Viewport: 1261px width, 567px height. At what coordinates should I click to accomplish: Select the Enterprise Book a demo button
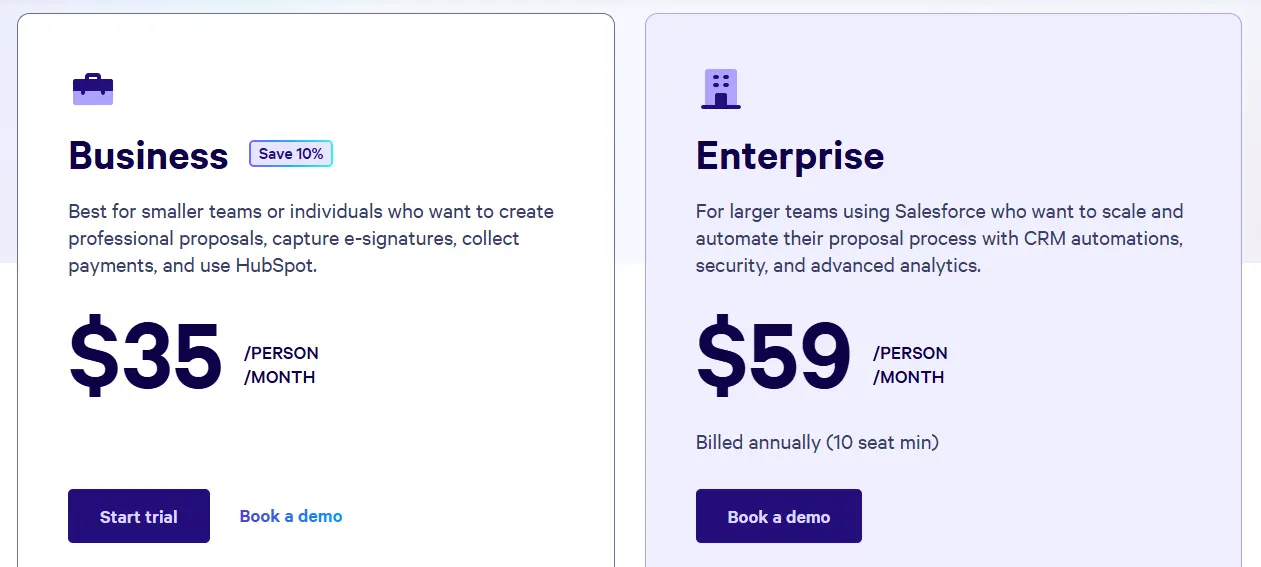tap(779, 516)
